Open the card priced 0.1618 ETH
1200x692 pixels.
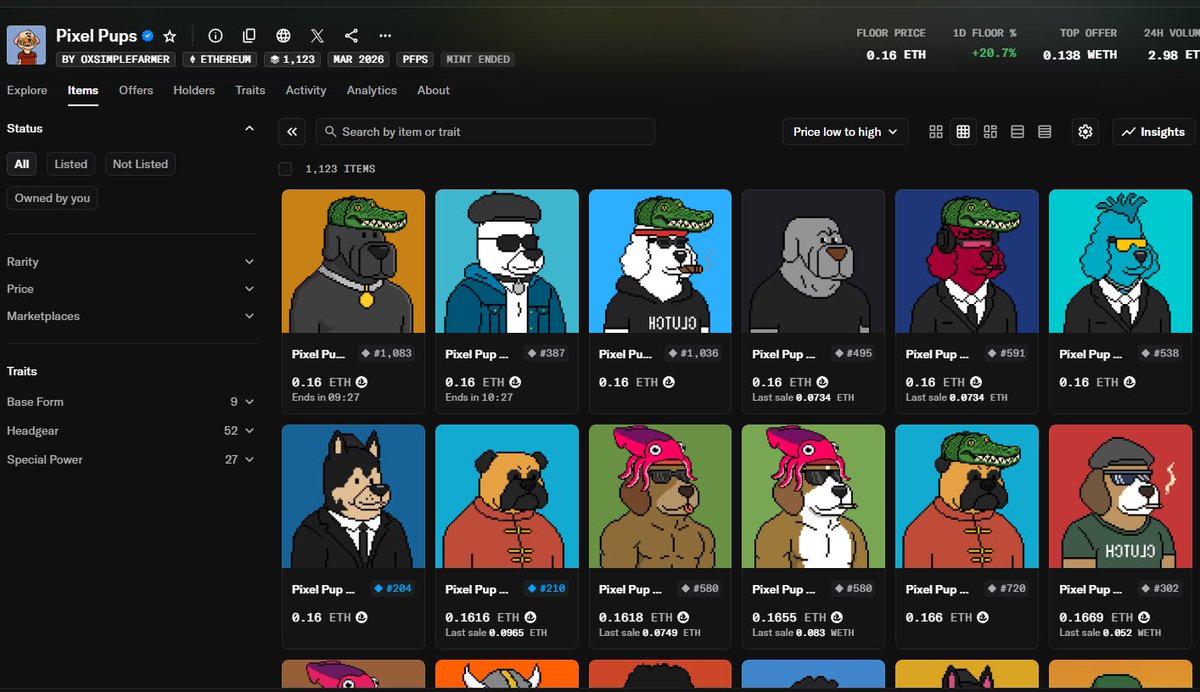(x=660, y=535)
